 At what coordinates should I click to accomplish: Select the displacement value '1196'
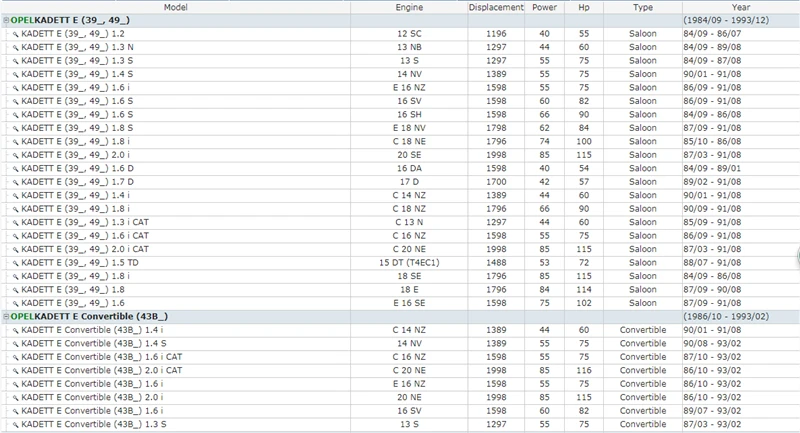(496, 34)
